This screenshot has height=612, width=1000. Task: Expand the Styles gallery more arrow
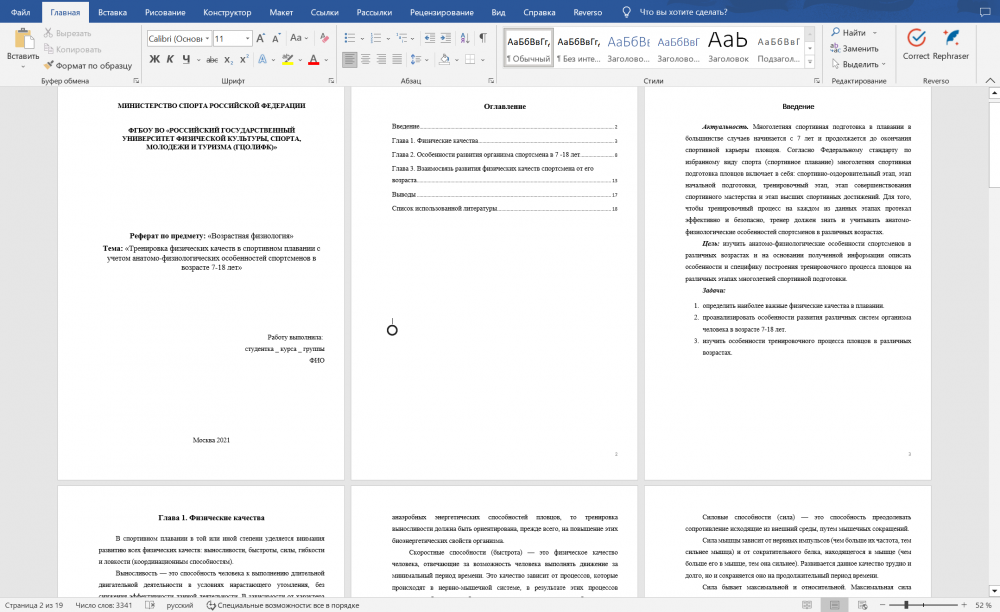[810, 62]
